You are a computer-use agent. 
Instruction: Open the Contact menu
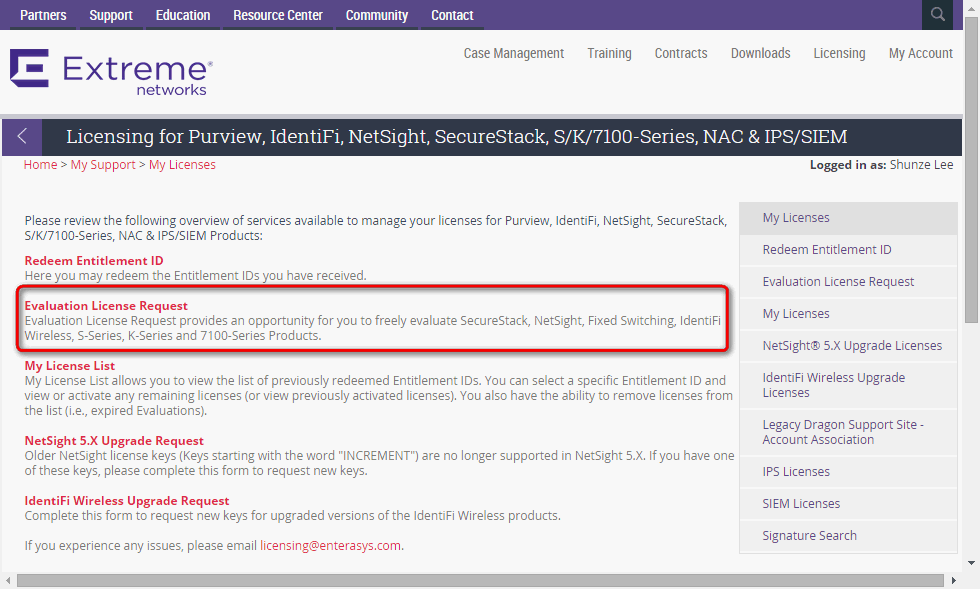(452, 15)
